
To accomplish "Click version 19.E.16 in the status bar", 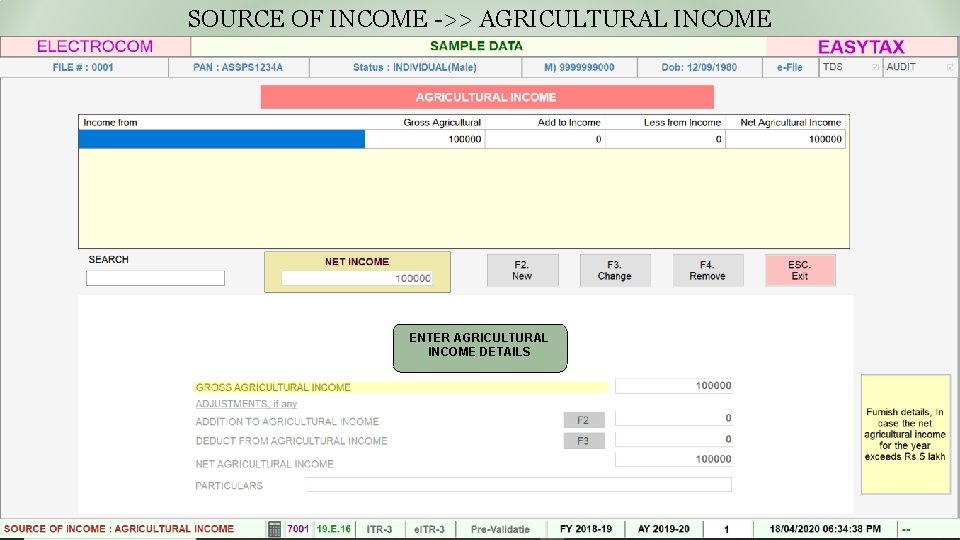I will (x=334, y=529).
